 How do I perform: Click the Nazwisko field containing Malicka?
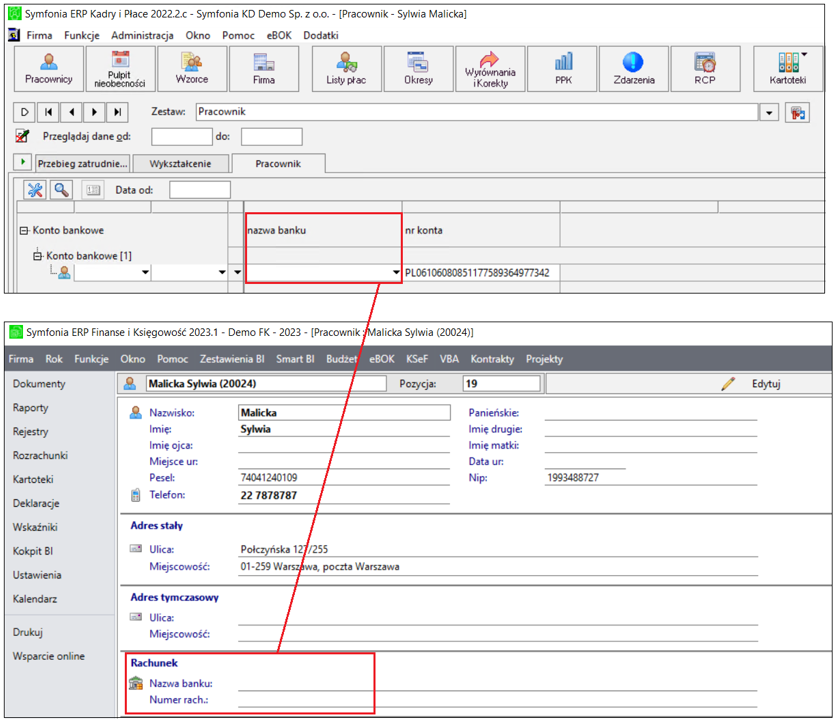coord(344,413)
